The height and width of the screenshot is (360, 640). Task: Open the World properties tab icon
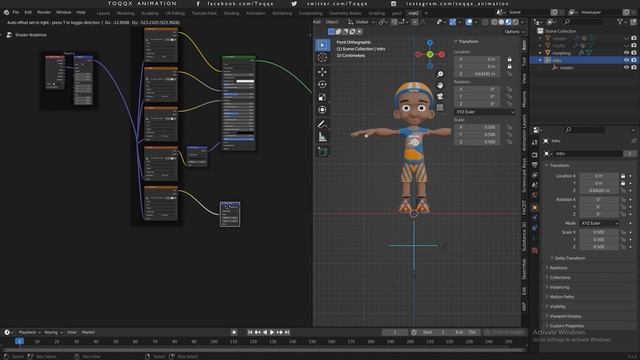pos(535,195)
